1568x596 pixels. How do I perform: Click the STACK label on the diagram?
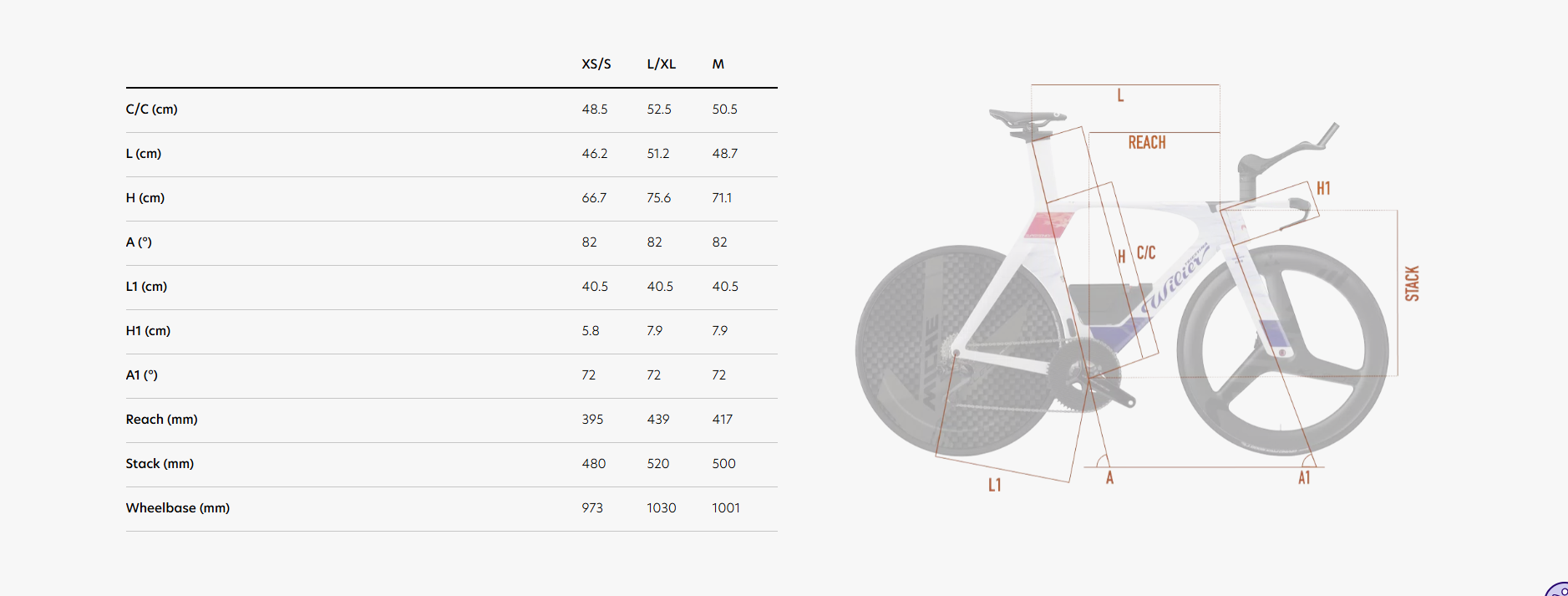1412,283
